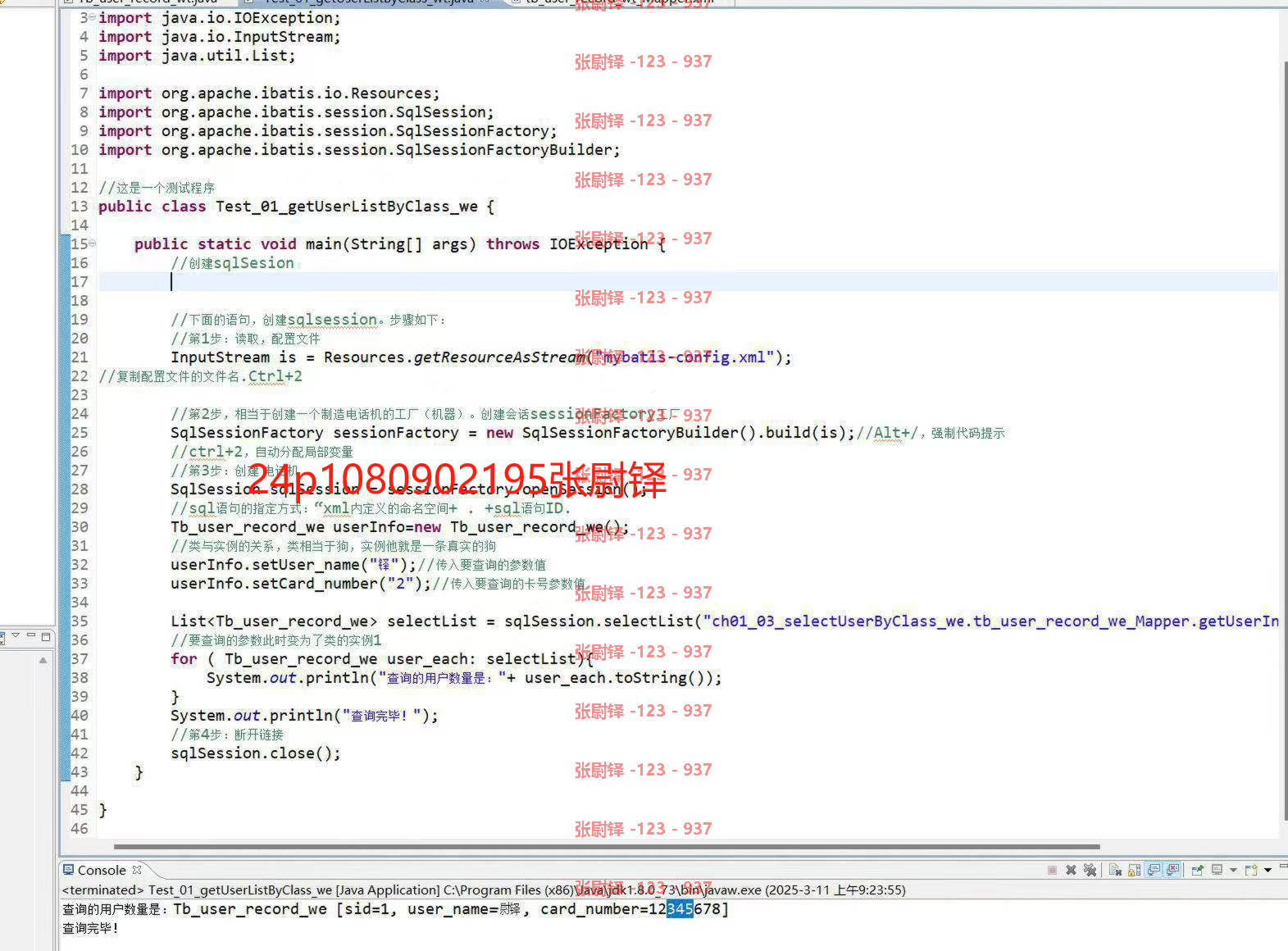Click 'for' keyword on line 37
This screenshot has width=1288, height=951.
pyautogui.click(x=184, y=659)
